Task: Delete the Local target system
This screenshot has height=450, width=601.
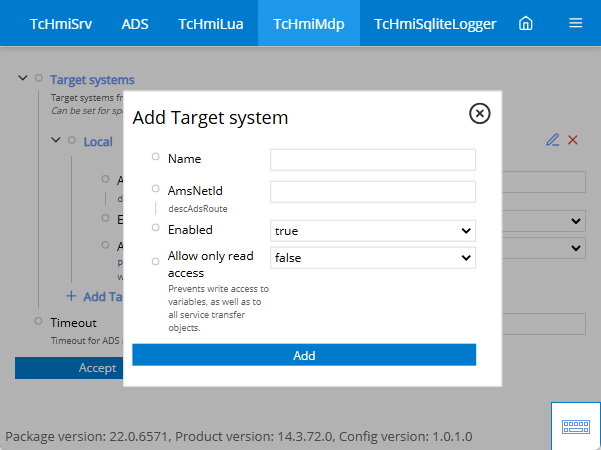Action: click(x=573, y=140)
